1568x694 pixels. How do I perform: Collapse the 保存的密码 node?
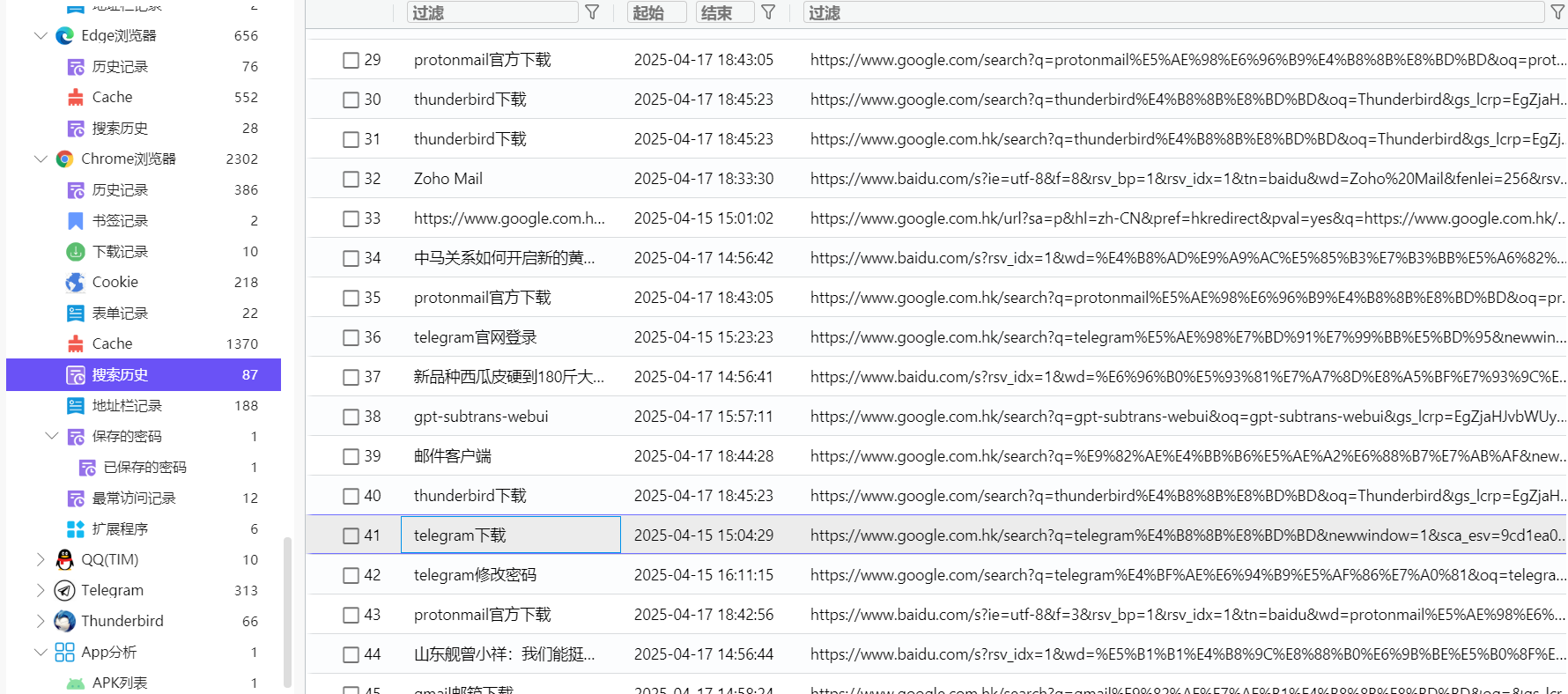pyautogui.click(x=52, y=437)
